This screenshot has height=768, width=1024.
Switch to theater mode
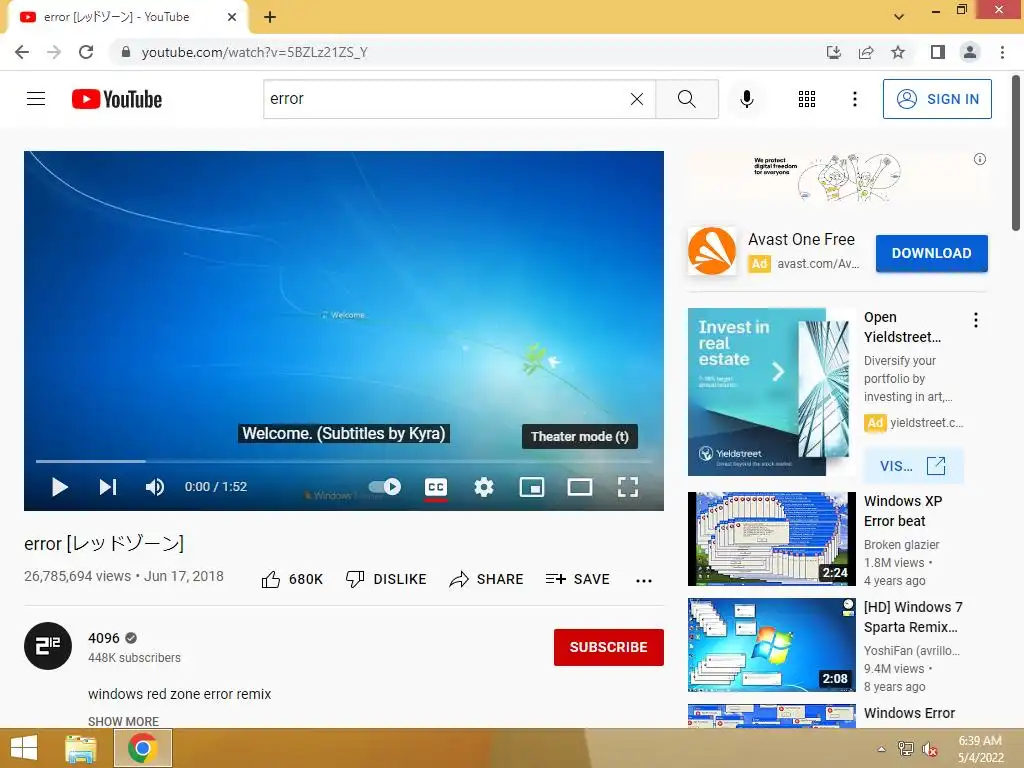(580, 487)
